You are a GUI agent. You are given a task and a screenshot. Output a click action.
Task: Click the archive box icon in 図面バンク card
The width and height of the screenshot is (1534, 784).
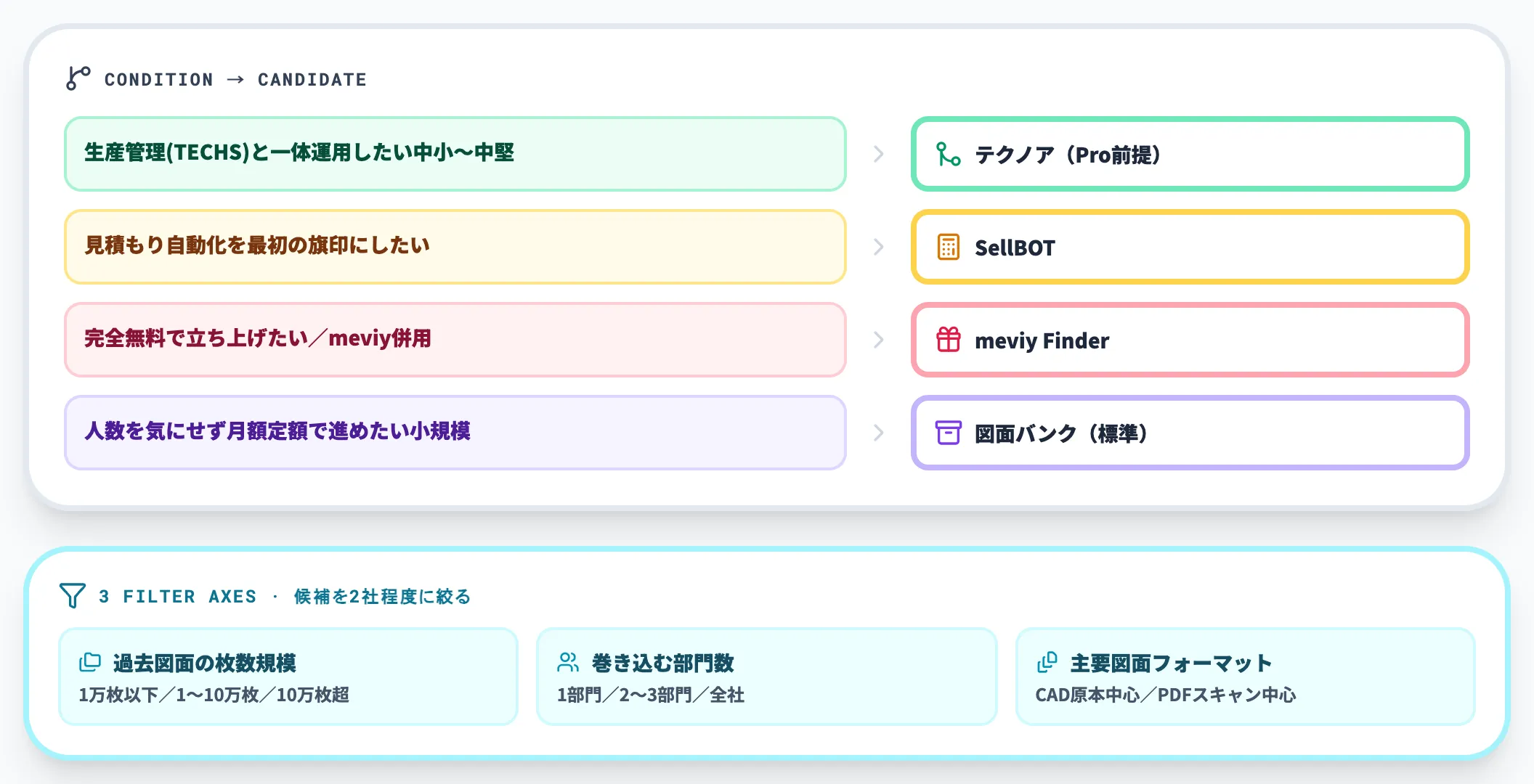949,433
